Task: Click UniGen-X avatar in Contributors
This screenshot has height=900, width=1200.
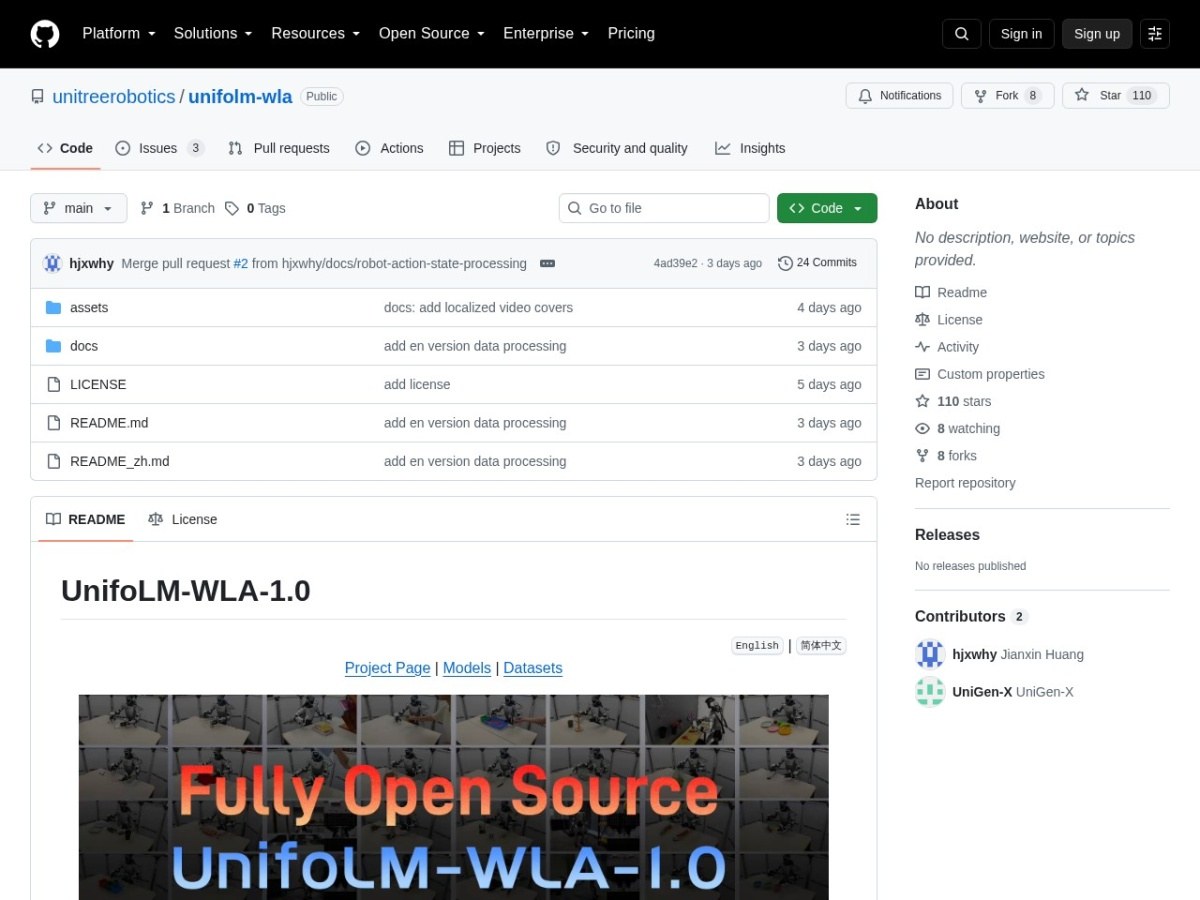Action: point(930,692)
